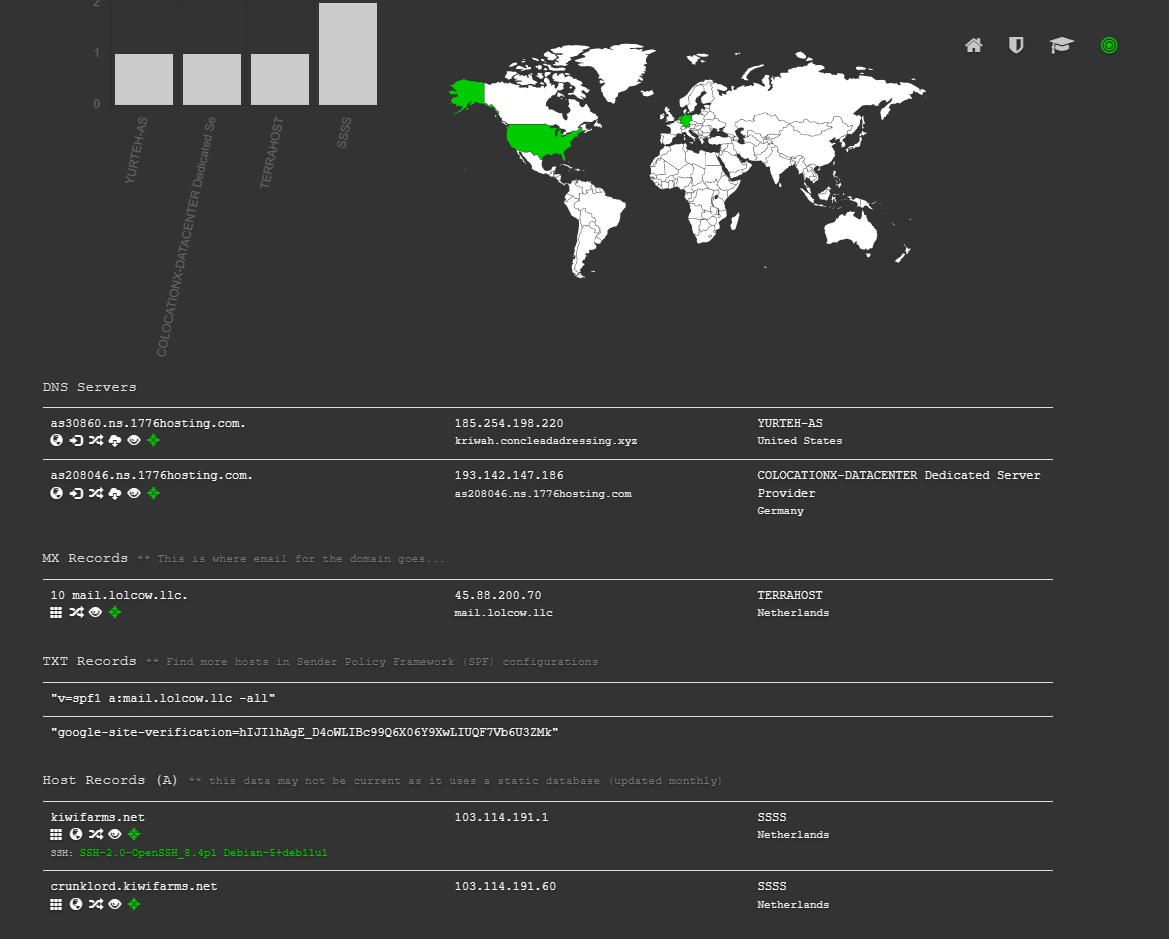The image size is (1169, 939).
Task: Click the TXT Records section heading
Action: coord(89,661)
